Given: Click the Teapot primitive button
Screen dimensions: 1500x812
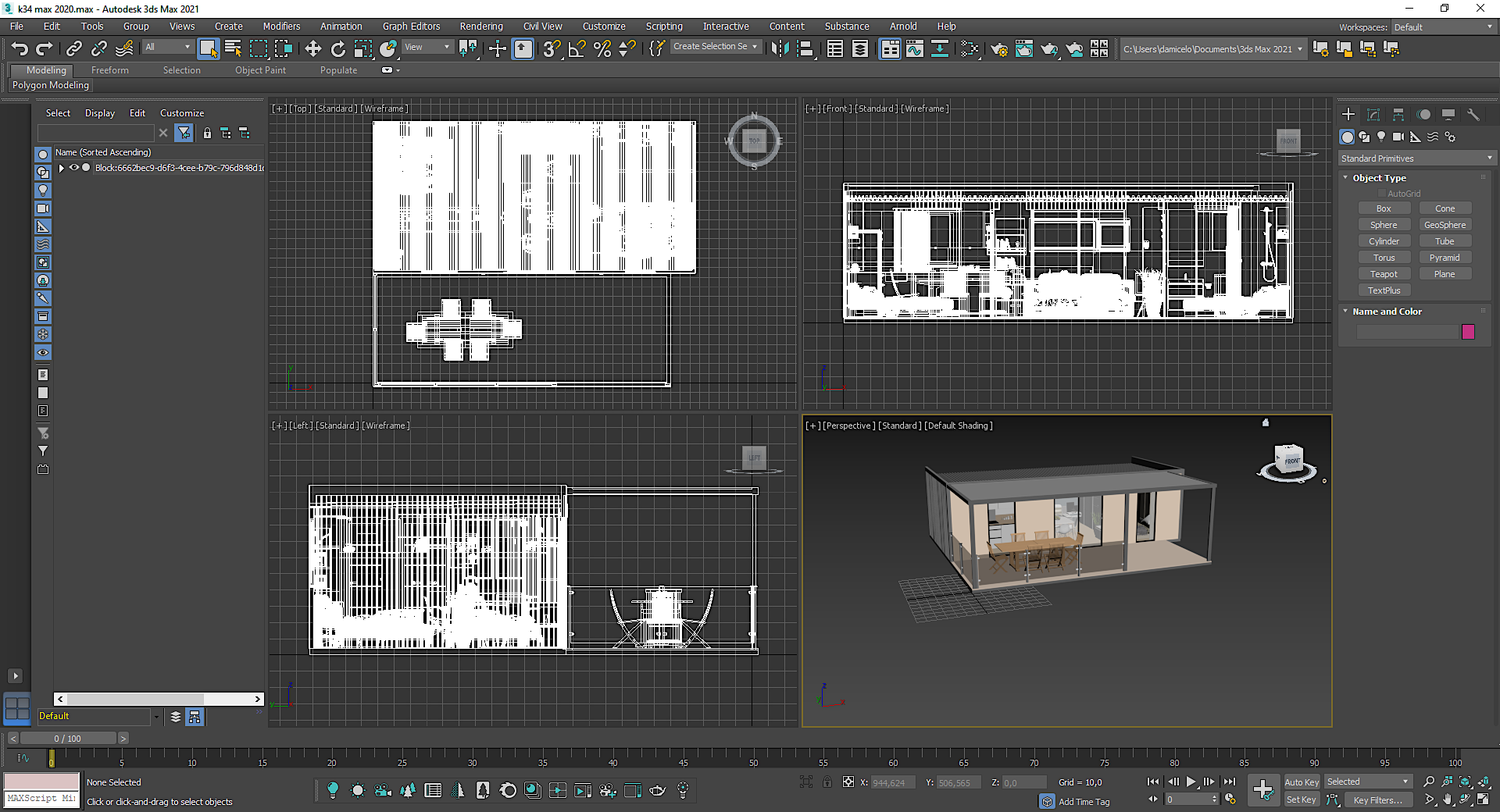Looking at the screenshot, I should [1384, 274].
